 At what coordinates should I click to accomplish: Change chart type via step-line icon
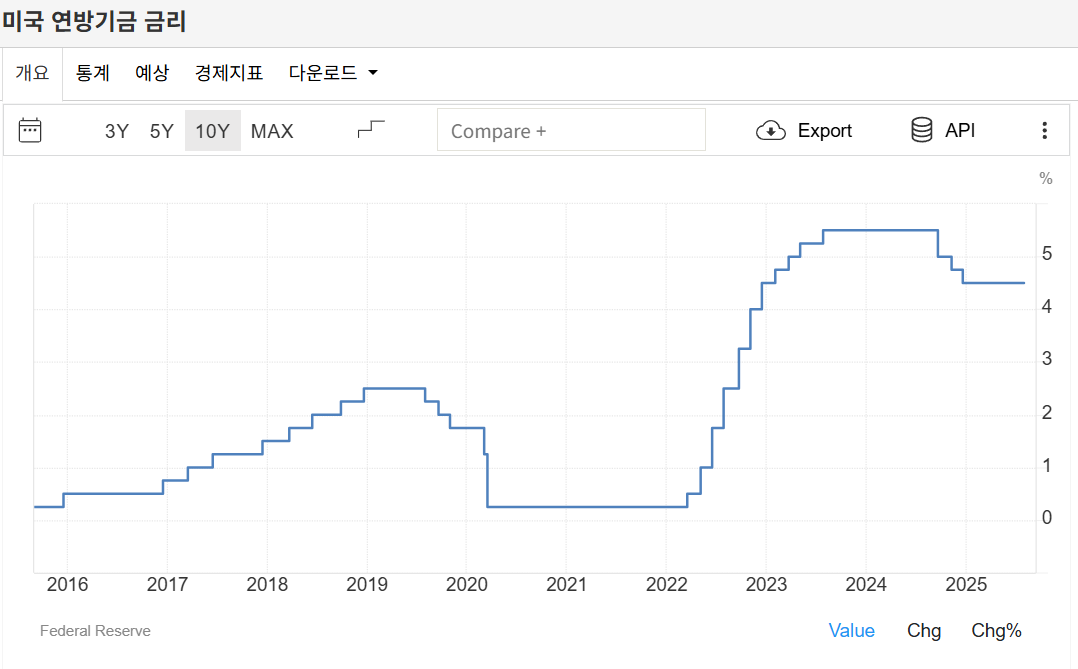[371, 129]
